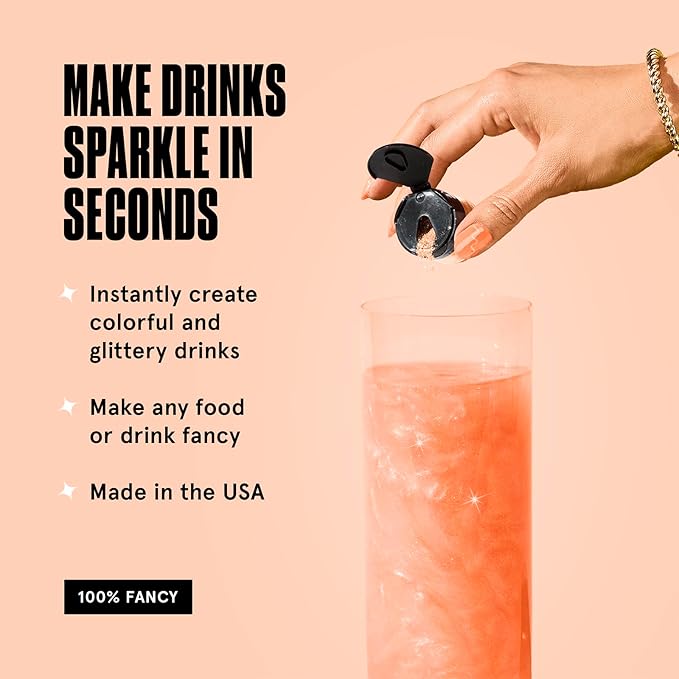The image size is (679, 679).
Task: Click the large sparkle star inside the drink
Action: [x=475, y=500]
